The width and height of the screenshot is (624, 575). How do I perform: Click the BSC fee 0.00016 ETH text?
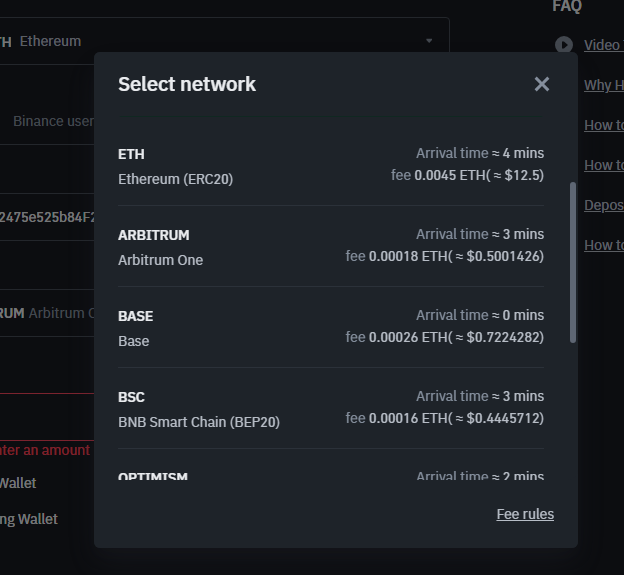click(x=445, y=418)
